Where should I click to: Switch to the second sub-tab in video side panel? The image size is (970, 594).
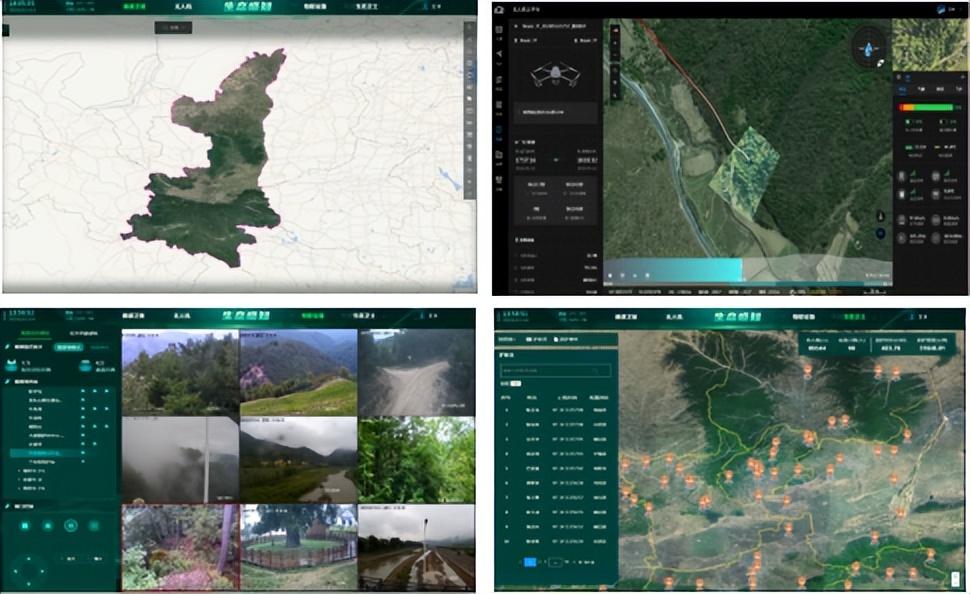tap(84, 333)
